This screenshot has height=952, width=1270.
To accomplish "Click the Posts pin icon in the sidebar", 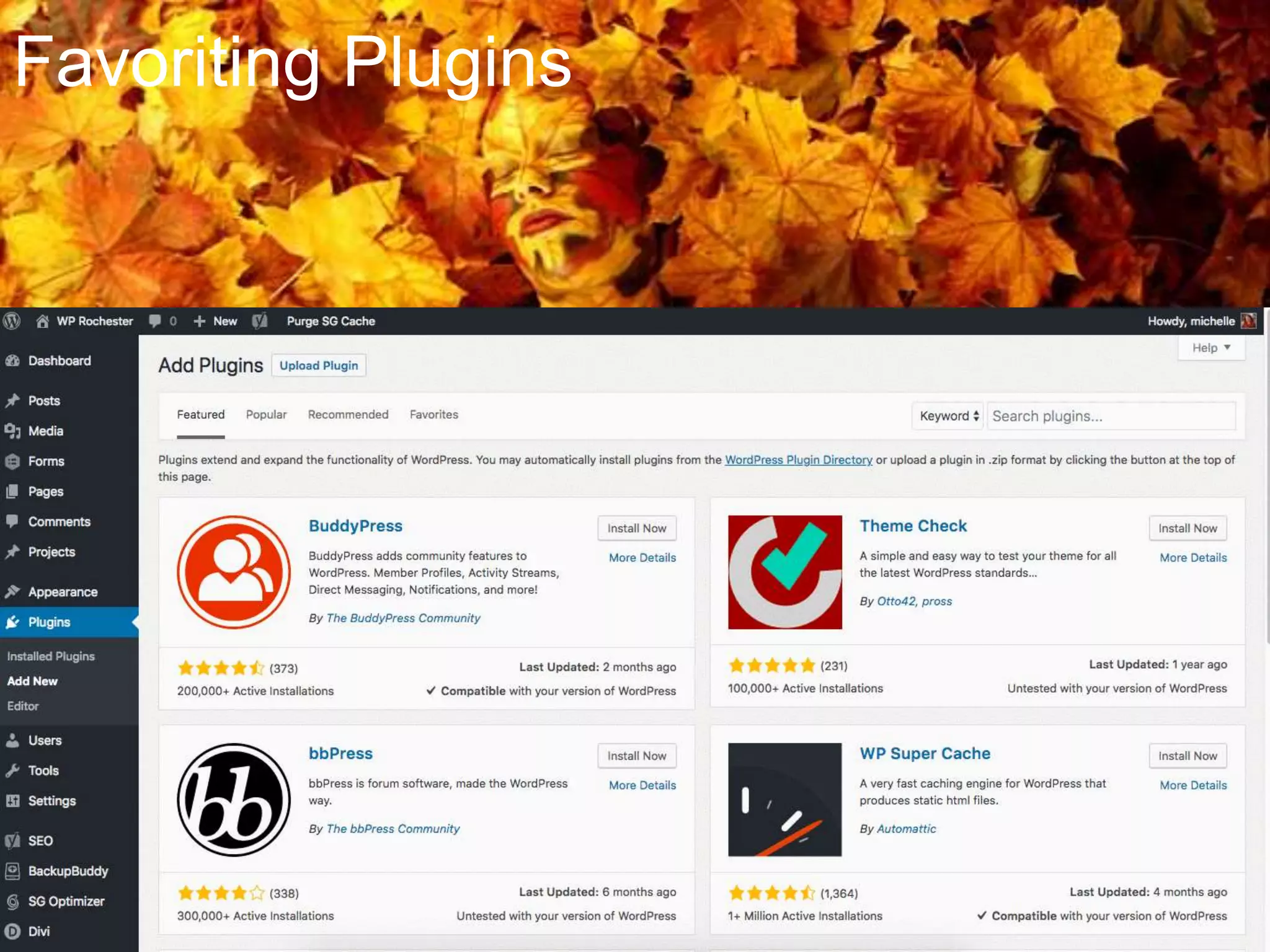I will [12, 400].
